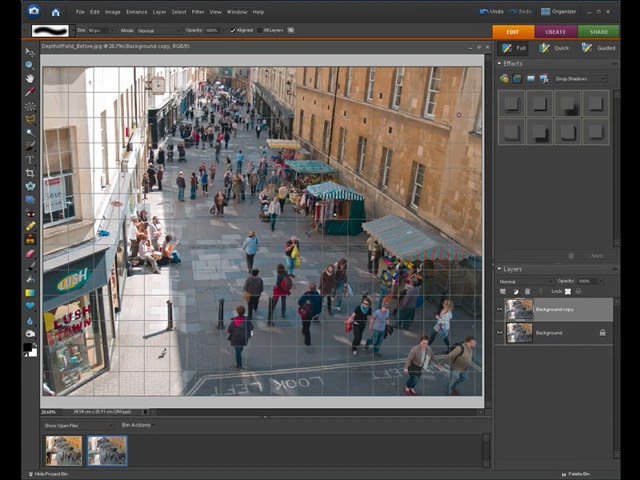Image resolution: width=640 pixels, height=480 pixels.
Task: Click the Home icon in top bar
Action: click(x=56, y=12)
